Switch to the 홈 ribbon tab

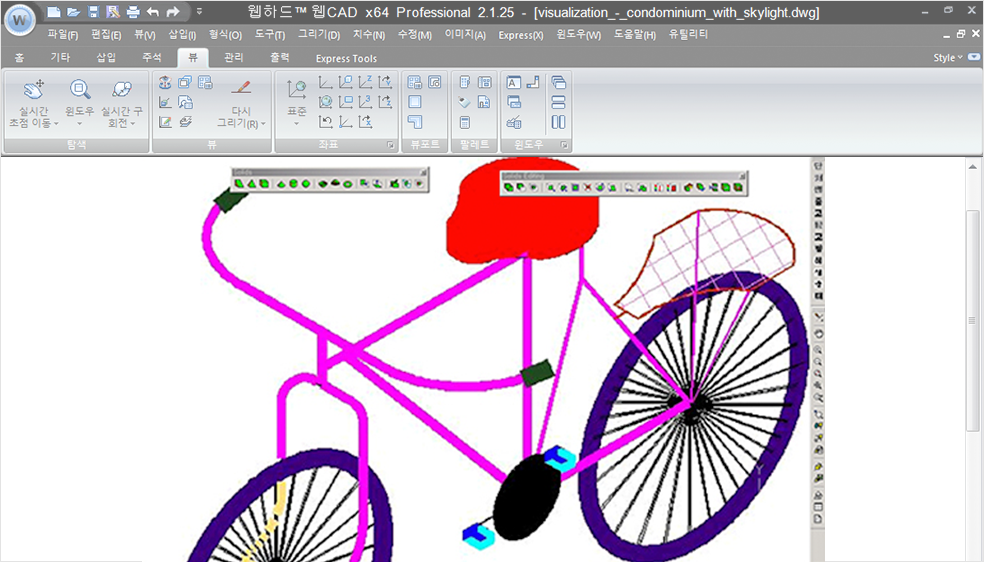coord(19,58)
